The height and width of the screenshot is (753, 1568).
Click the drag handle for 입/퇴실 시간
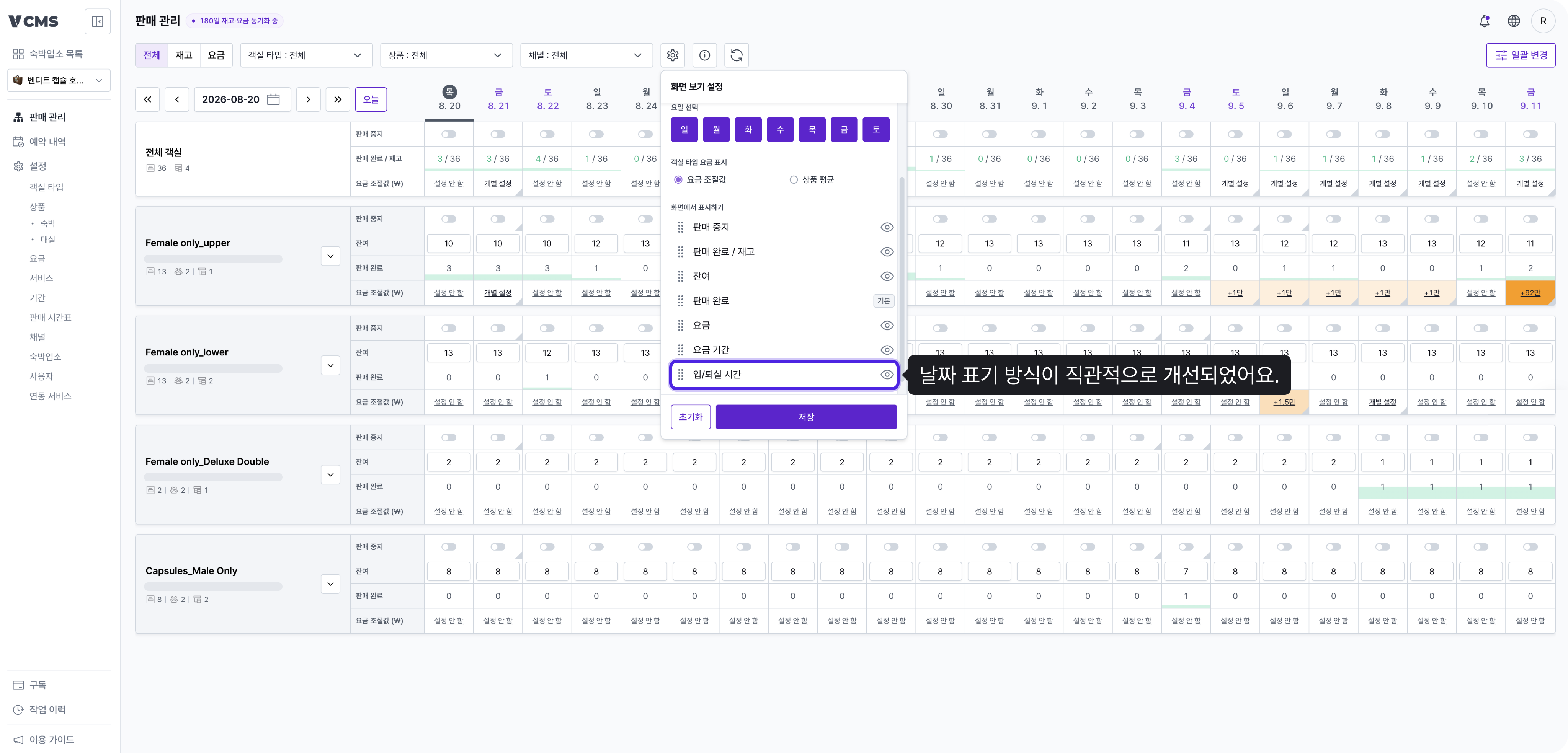tap(681, 375)
